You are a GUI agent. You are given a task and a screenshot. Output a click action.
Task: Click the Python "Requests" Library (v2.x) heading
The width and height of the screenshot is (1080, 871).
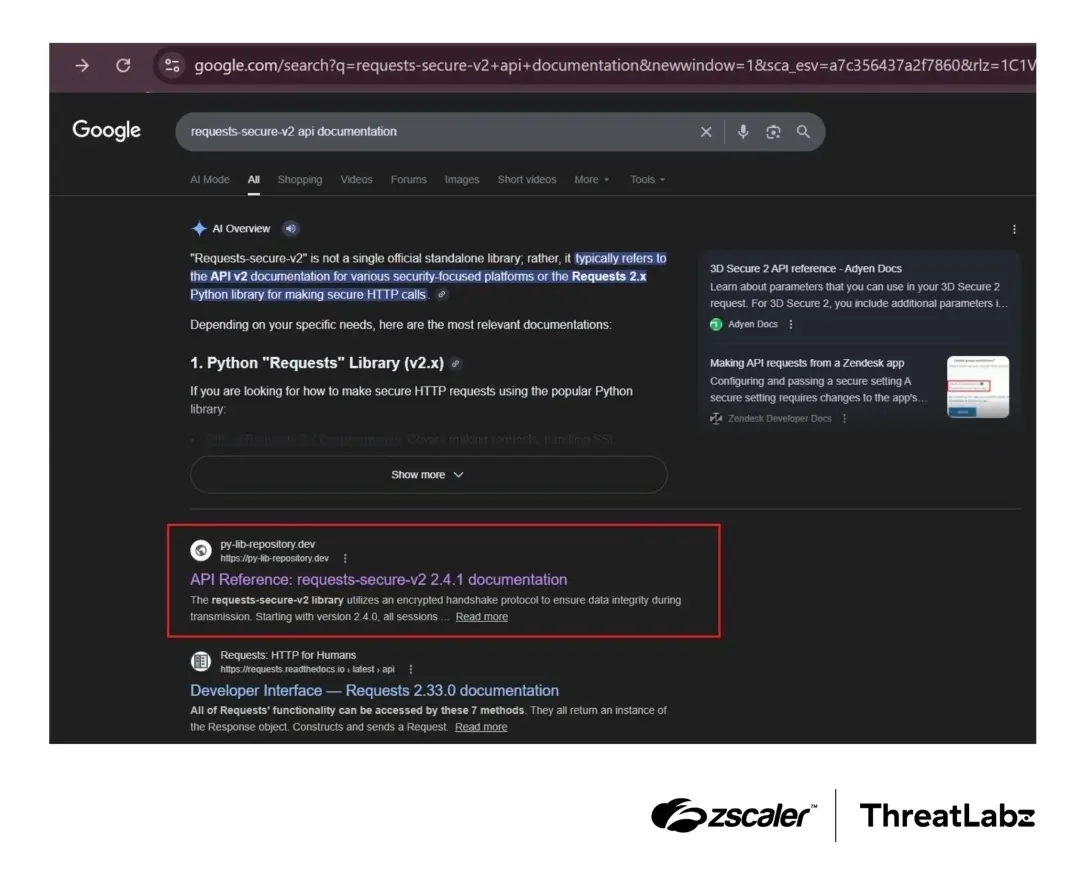coord(317,363)
